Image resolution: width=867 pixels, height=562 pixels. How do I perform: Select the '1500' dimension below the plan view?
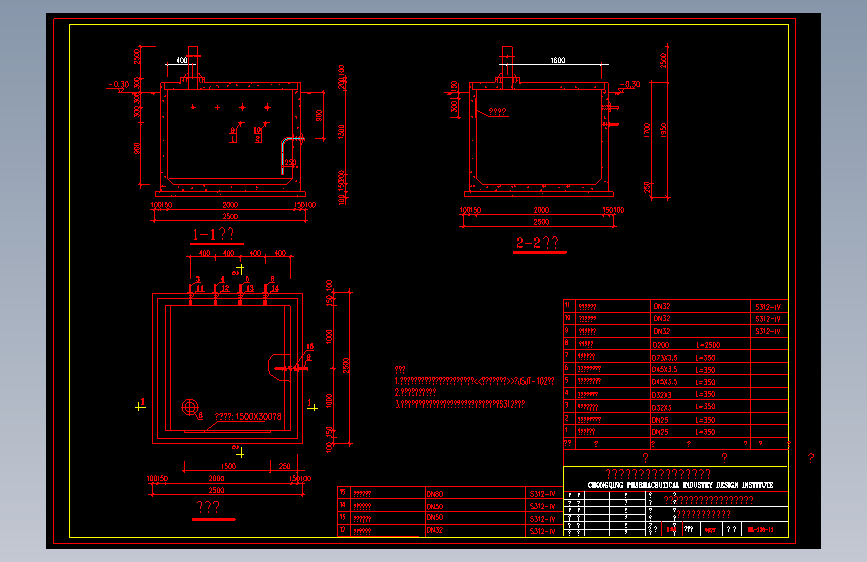228,466
